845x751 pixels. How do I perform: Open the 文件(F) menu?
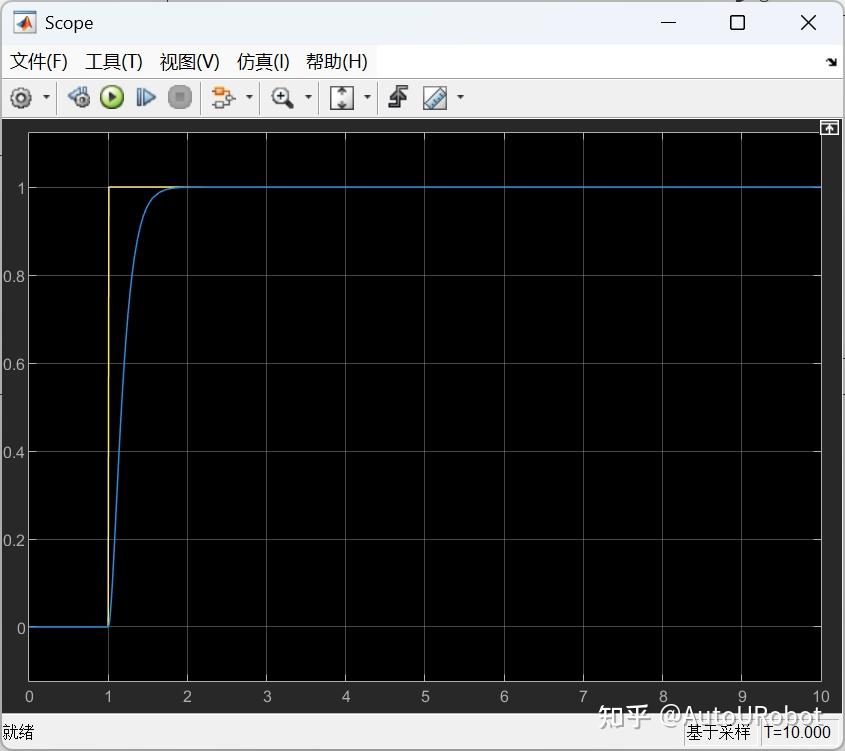coord(39,61)
